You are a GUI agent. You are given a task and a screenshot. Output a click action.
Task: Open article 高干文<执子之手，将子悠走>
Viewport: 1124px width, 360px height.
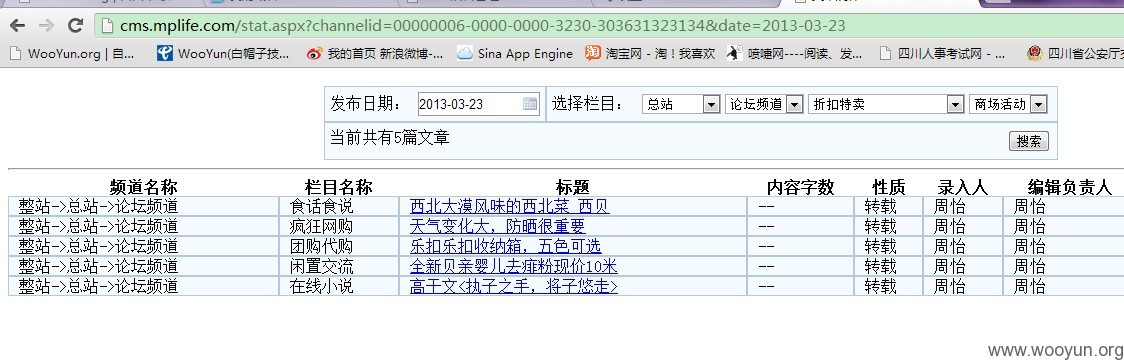click(513, 287)
